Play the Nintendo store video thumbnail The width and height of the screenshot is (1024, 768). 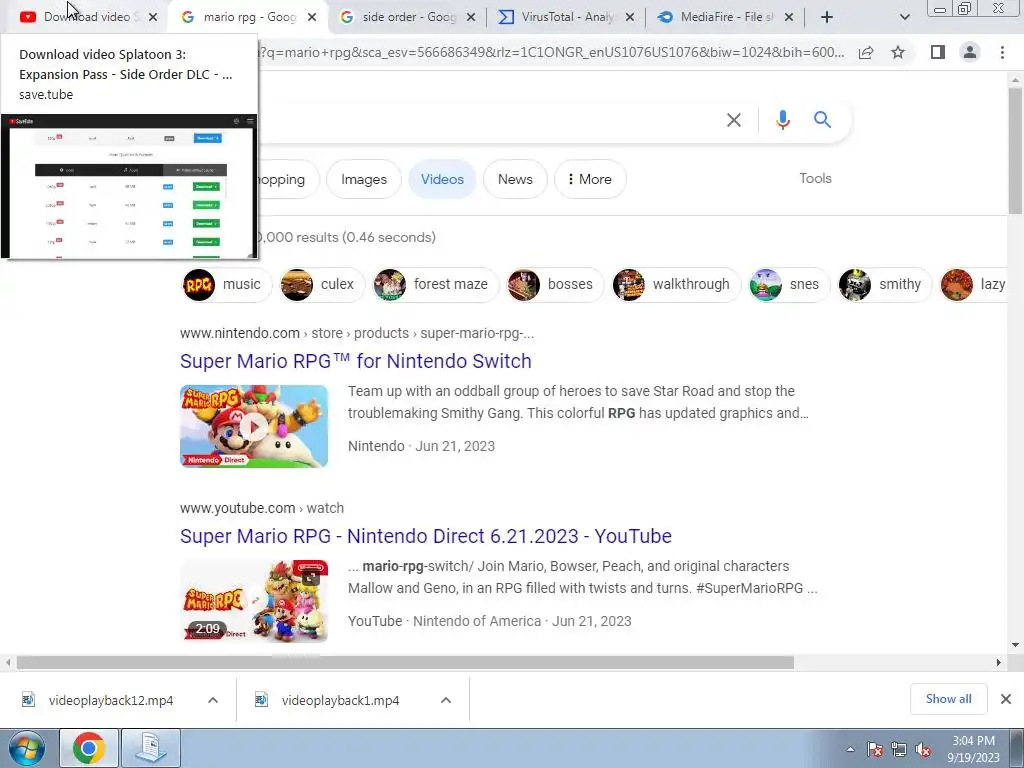pyautogui.click(x=254, y=426)
